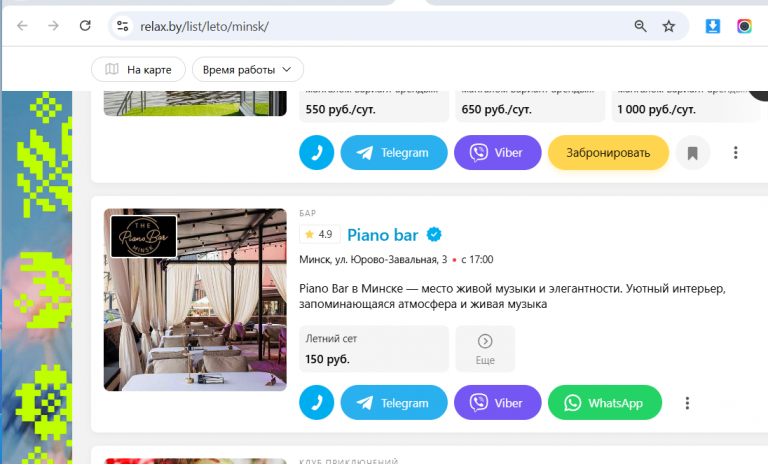
Task: Call Piano bar via phone icon
Action: pyautogui.click(x=316, y=403)
